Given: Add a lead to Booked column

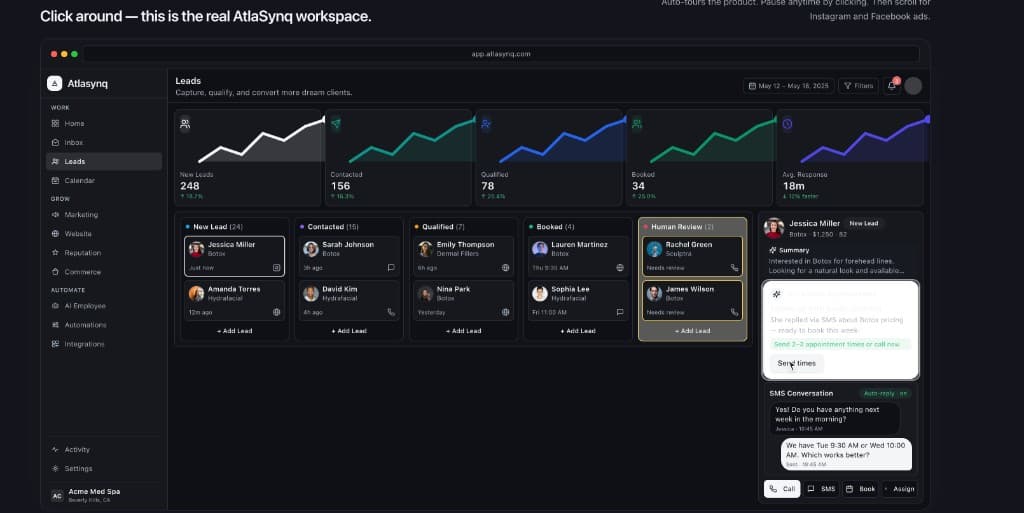Looking at the screenshot, I should pos(578,331).
